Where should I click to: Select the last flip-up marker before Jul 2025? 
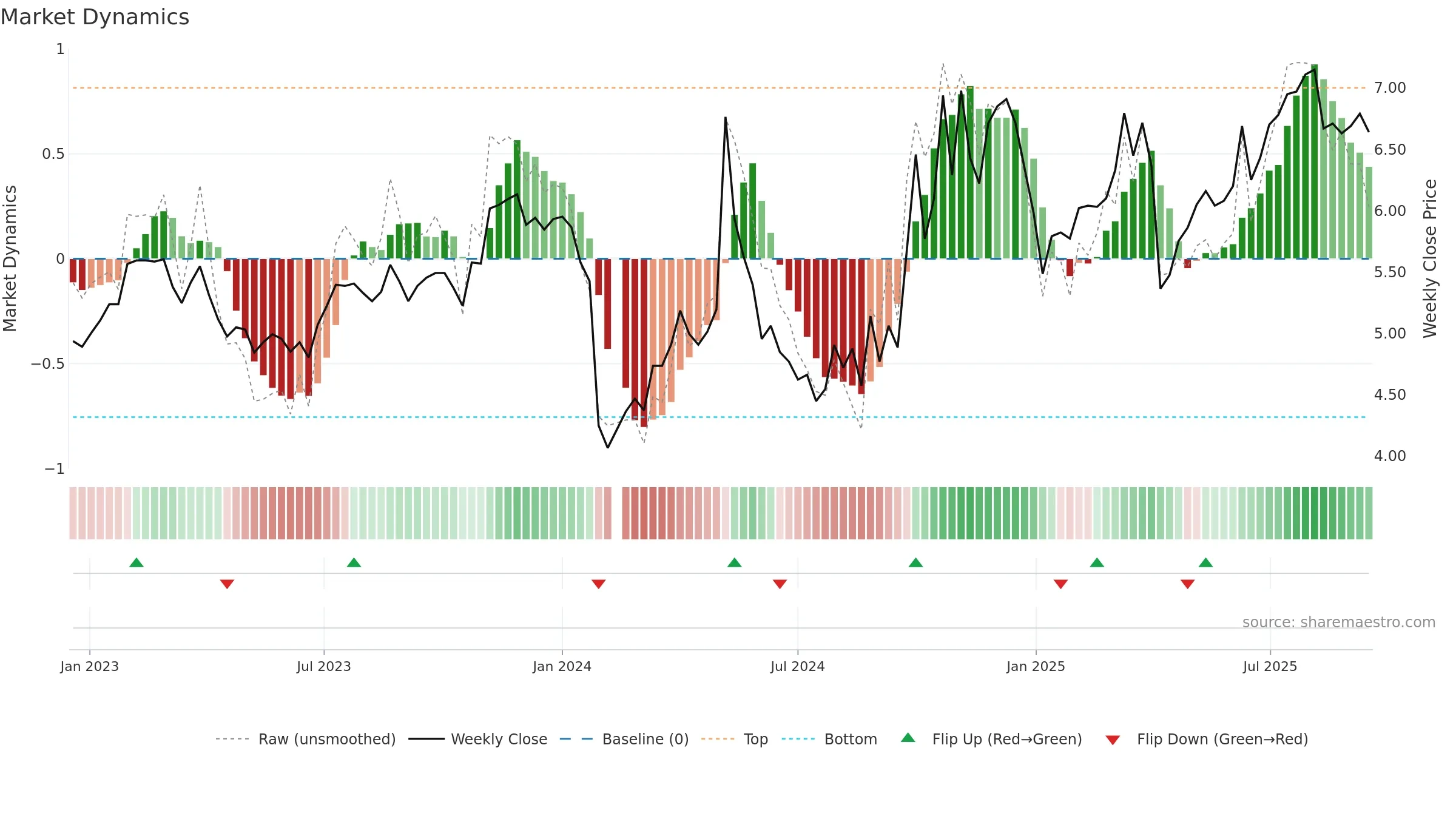[1206, 562]
